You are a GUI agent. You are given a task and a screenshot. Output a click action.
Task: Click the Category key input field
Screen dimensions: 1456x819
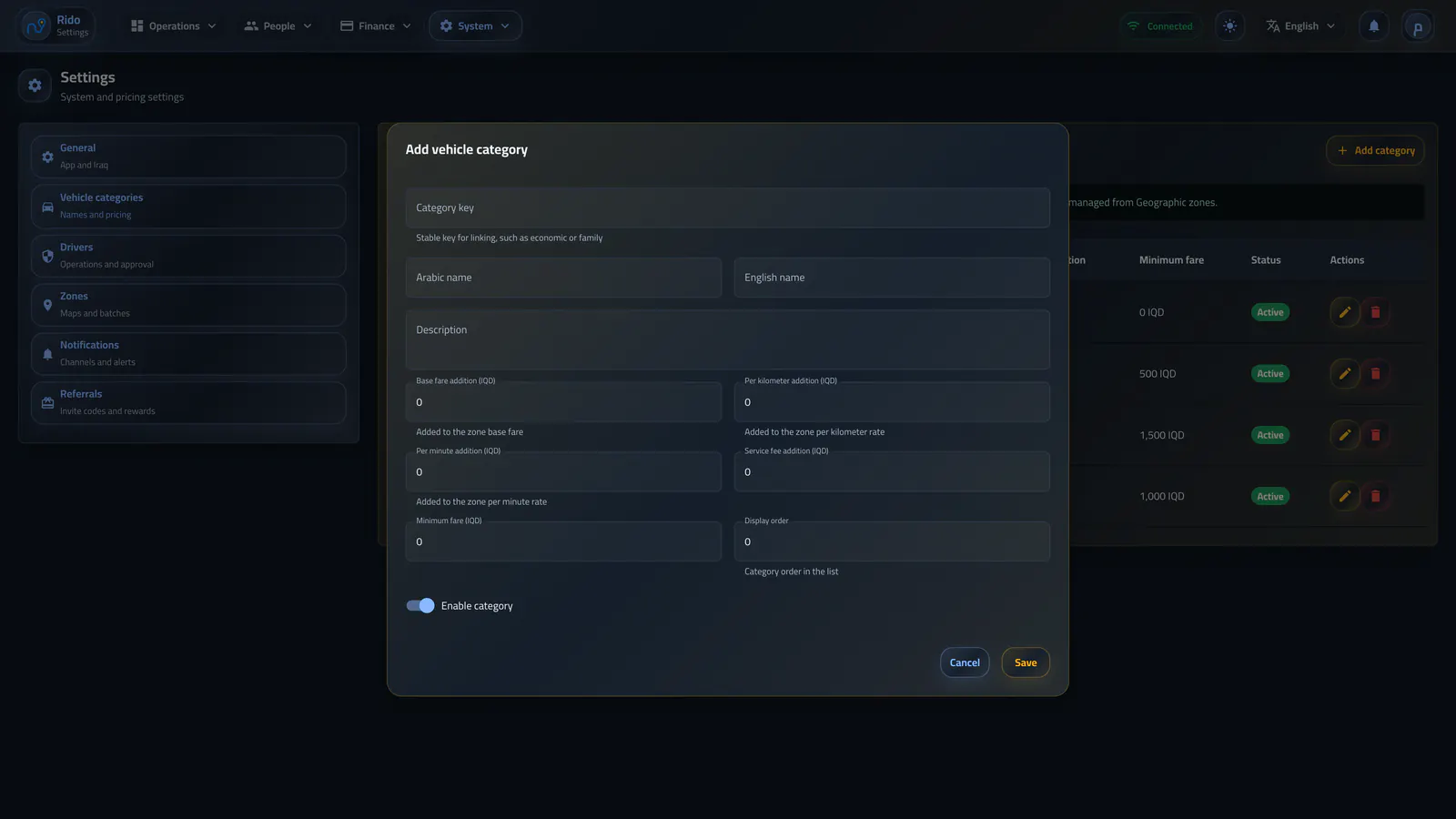(728, 207)
